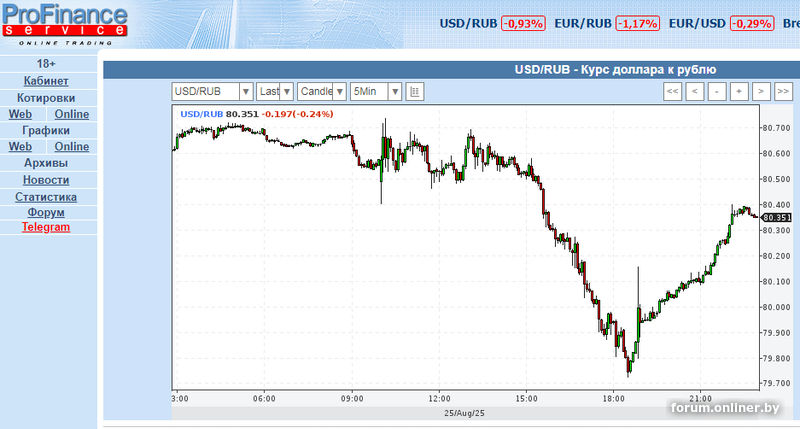Click the 18+ label in sidebar
The image size is (800, 429).
click(46, 64)
